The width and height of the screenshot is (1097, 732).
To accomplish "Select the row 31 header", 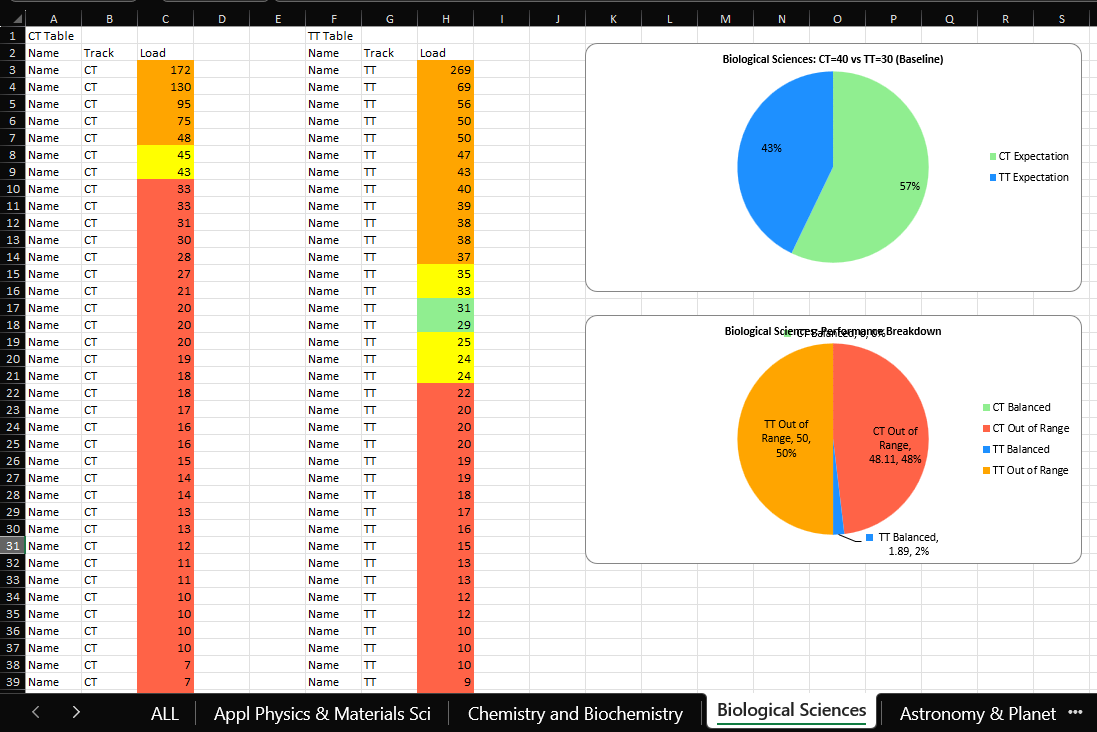I will click(x=11, y=546).
